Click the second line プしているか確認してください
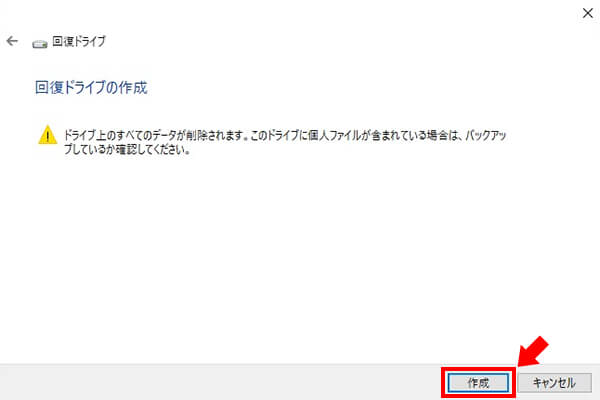 127,149
